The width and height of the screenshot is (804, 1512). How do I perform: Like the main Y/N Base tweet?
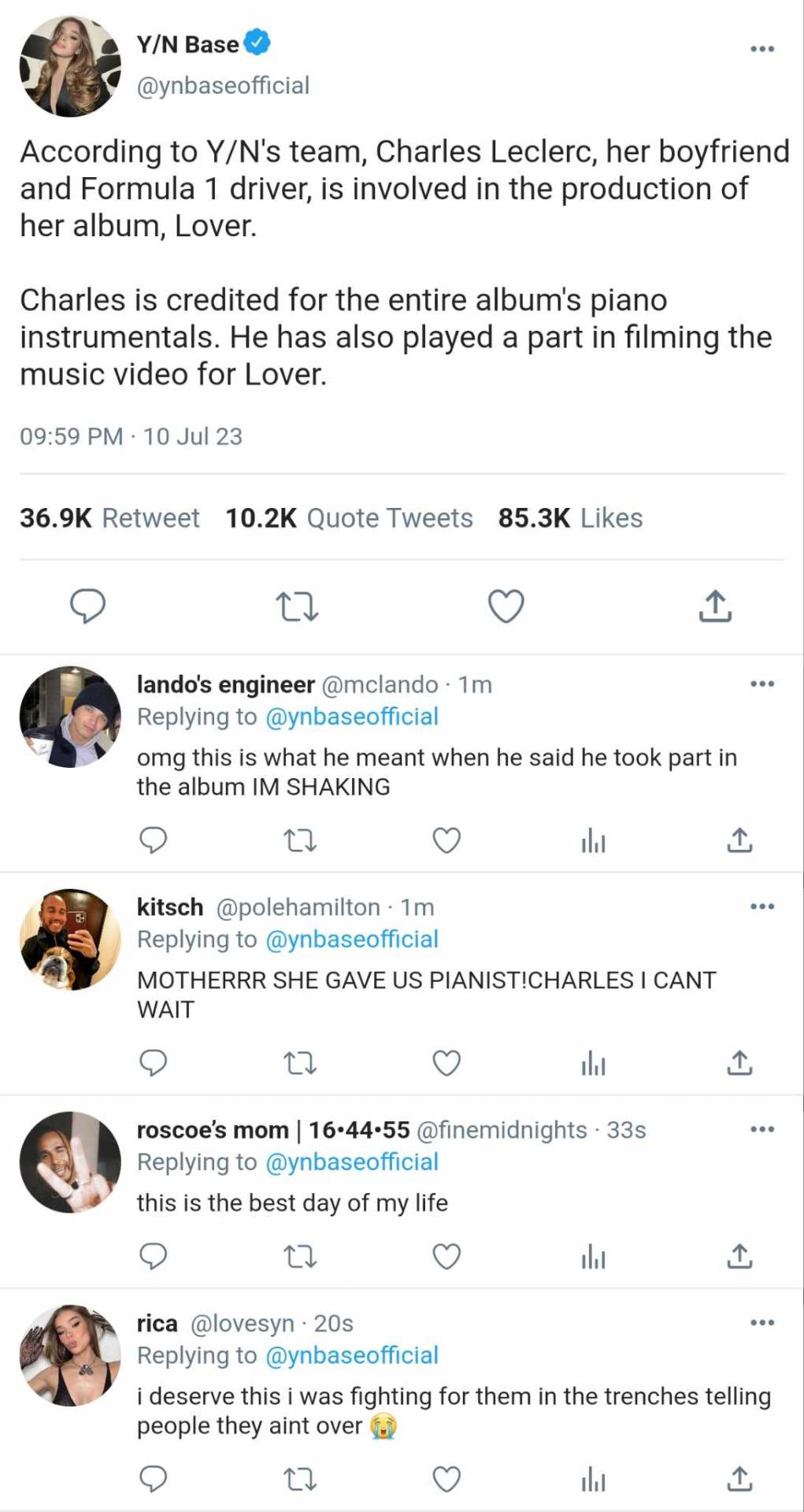[x=506, y=606]
